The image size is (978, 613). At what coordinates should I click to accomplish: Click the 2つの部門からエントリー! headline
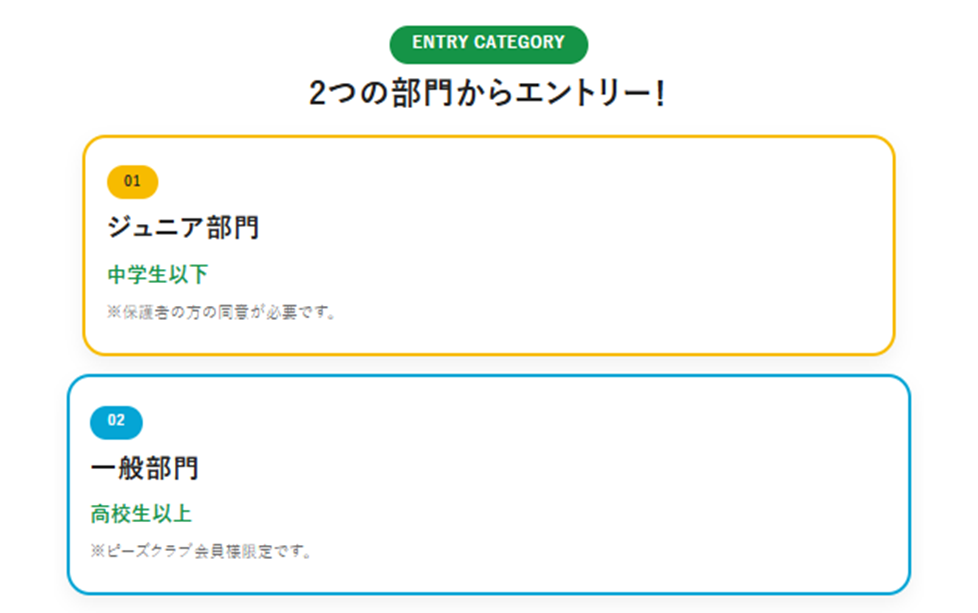click(x=488, y=94)
